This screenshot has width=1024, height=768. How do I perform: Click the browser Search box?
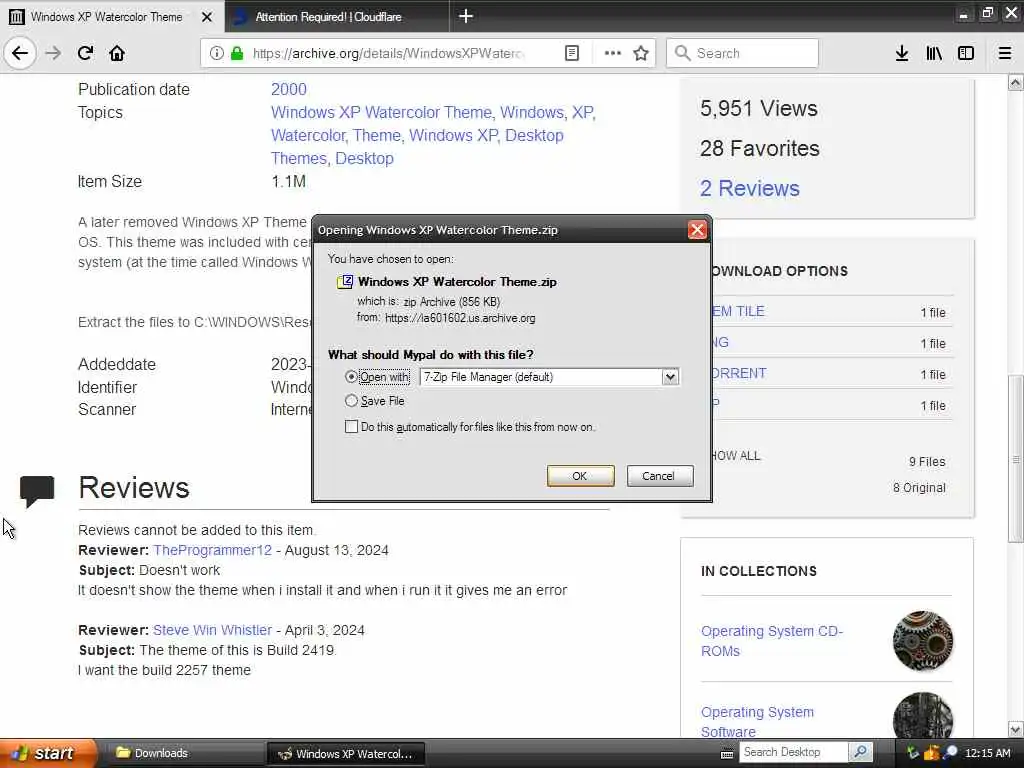tap(742, 53)
